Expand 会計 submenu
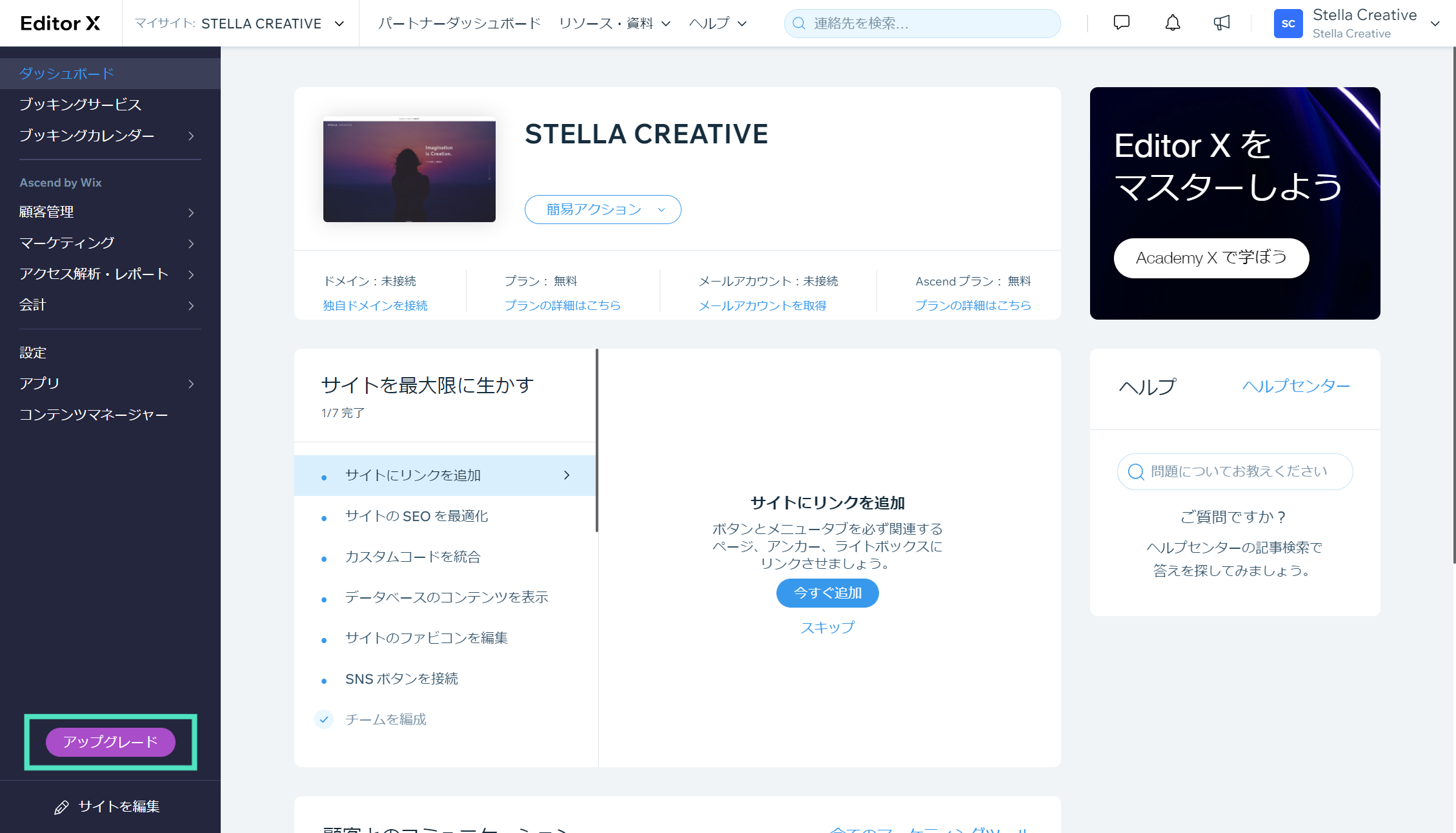 (x=191, y=305)
